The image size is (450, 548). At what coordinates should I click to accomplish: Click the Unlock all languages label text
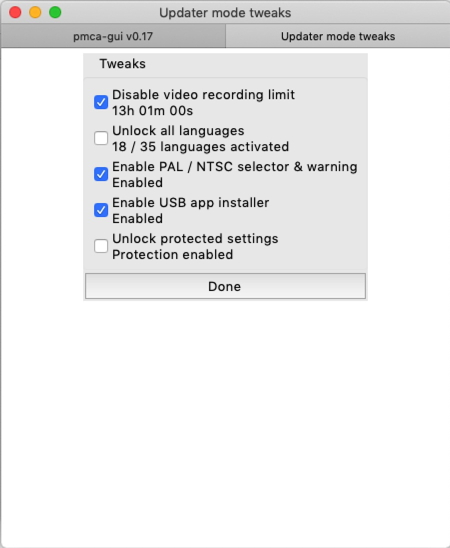178,131
